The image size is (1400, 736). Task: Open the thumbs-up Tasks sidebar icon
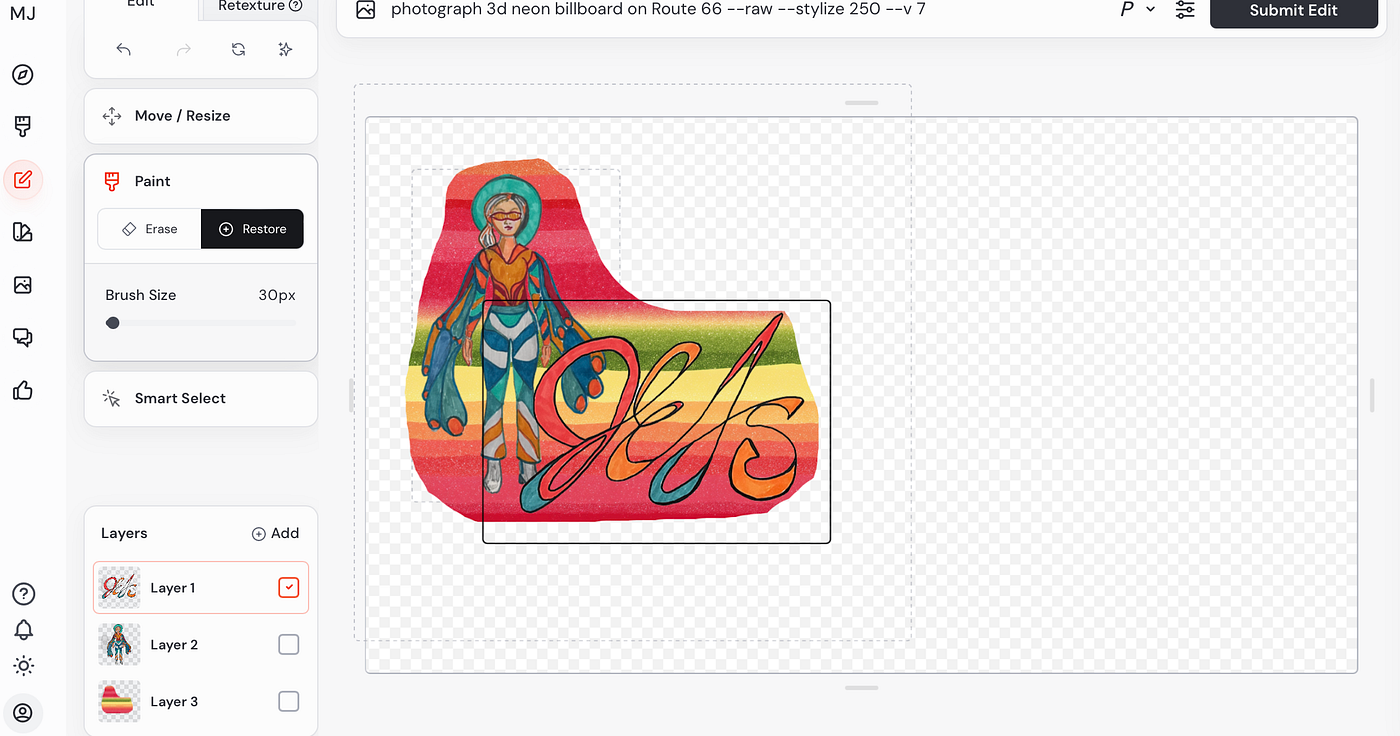23,390
